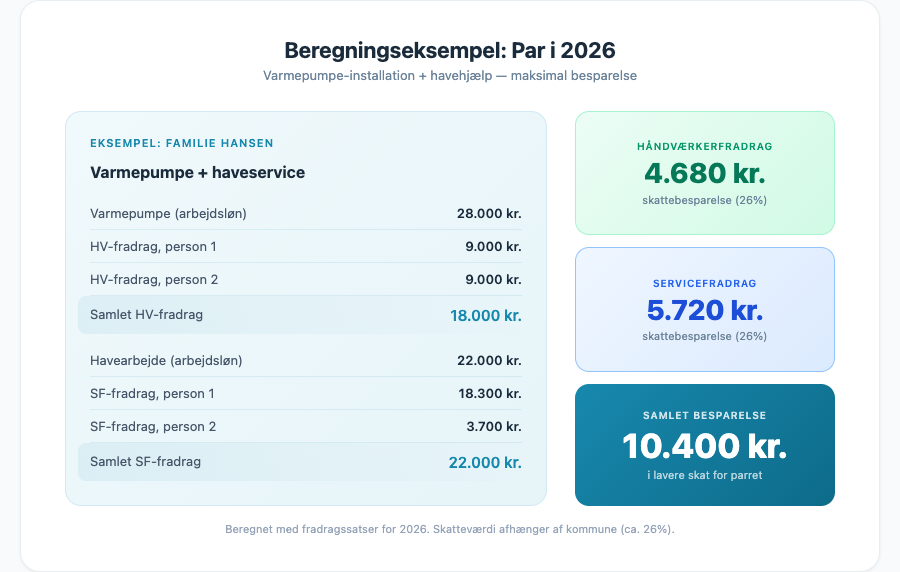
Task: Click the HV-fradrag, person 2 row label
Action: pos(153,279)
